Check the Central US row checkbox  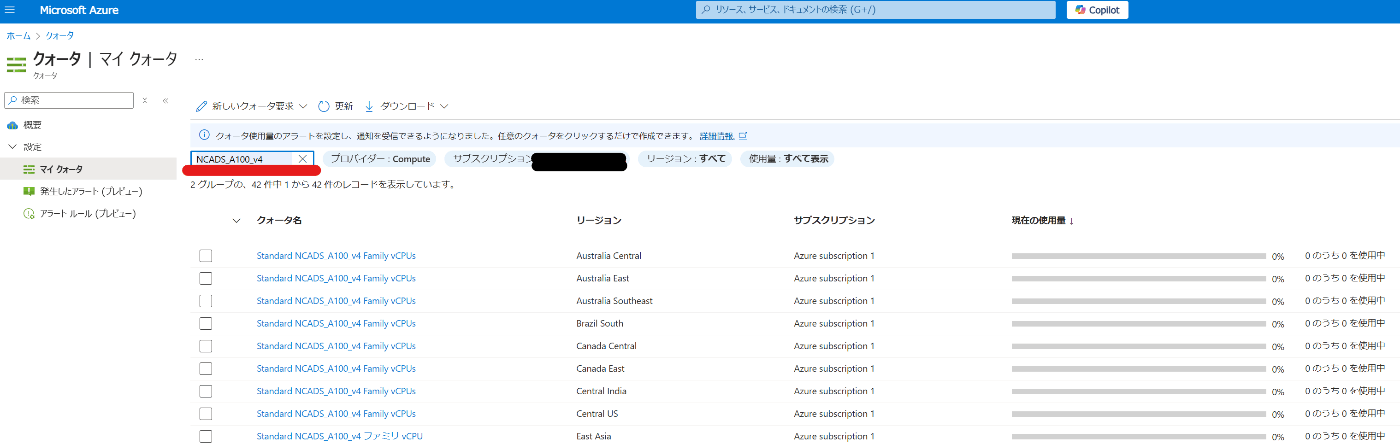point(205,413)
